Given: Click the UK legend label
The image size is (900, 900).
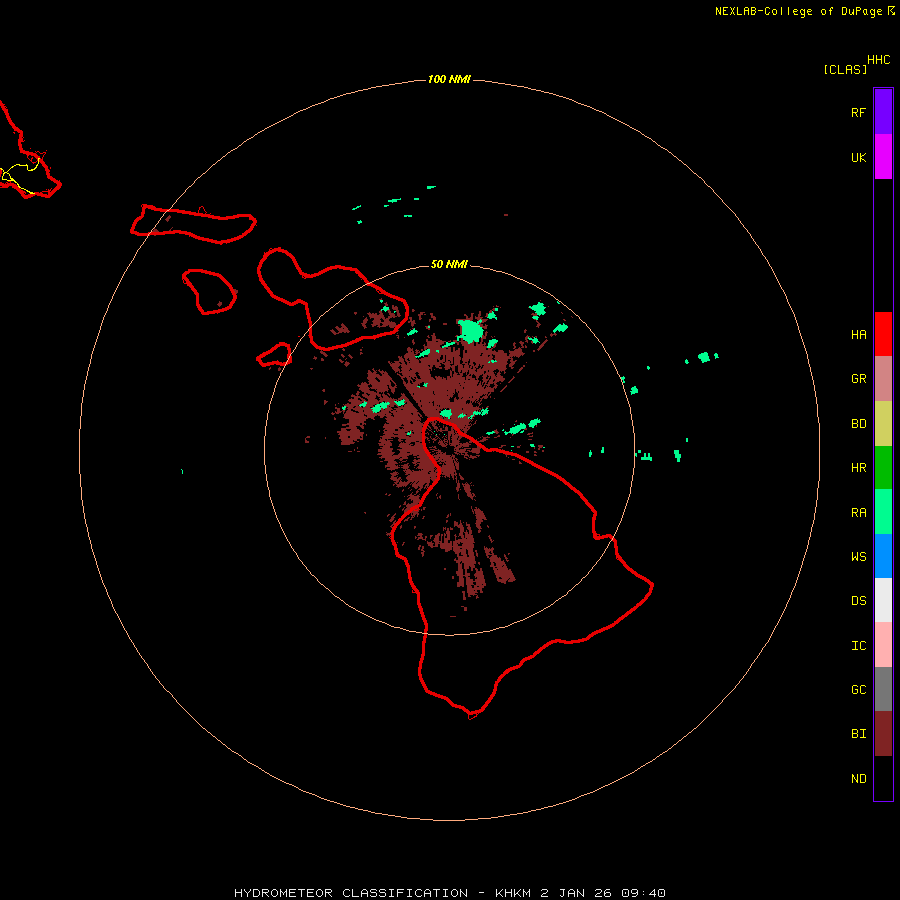Looking at the screenshot, I should (x=858, y=158).
